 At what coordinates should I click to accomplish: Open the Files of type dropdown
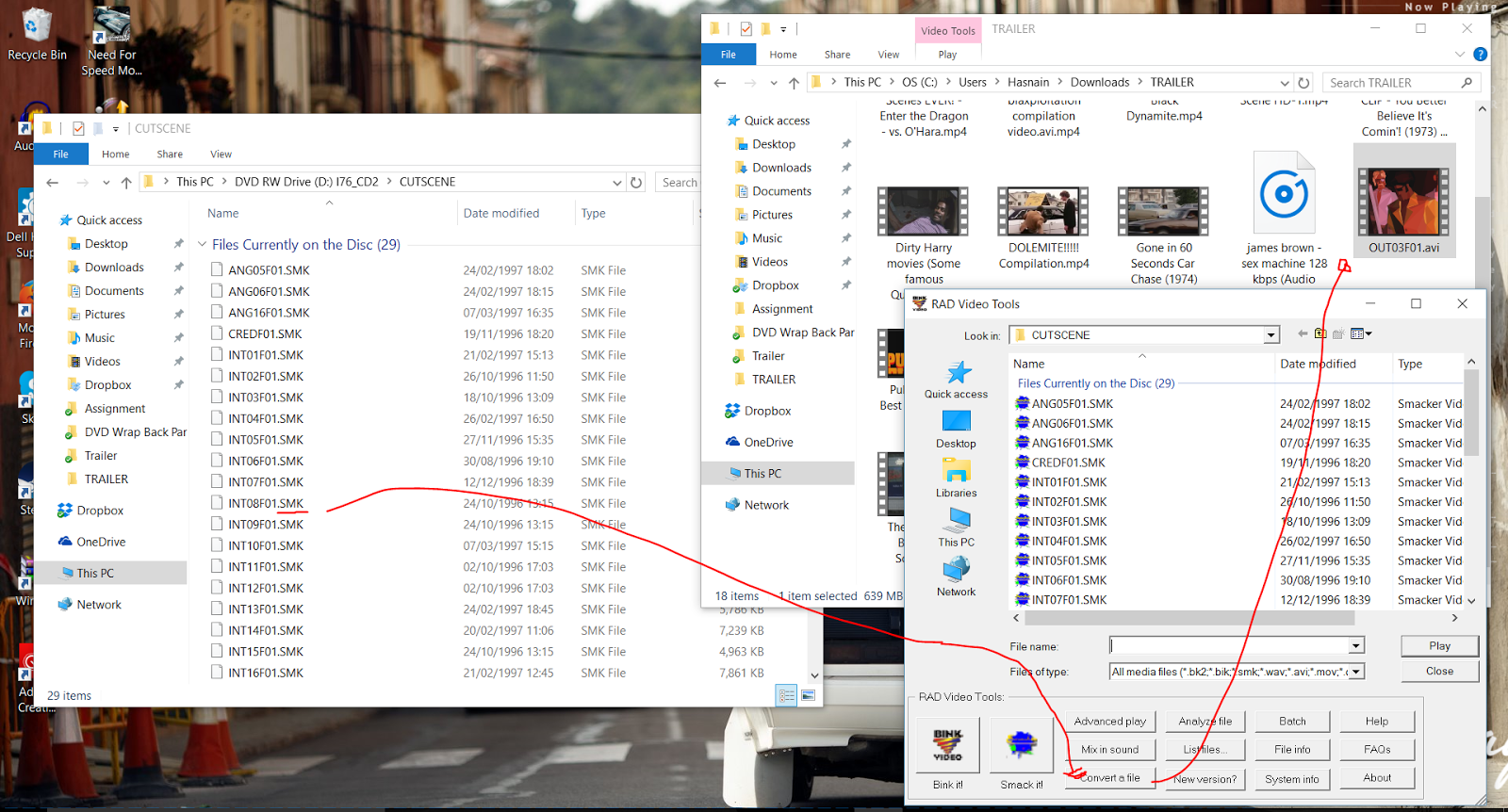click(1356, 672)
